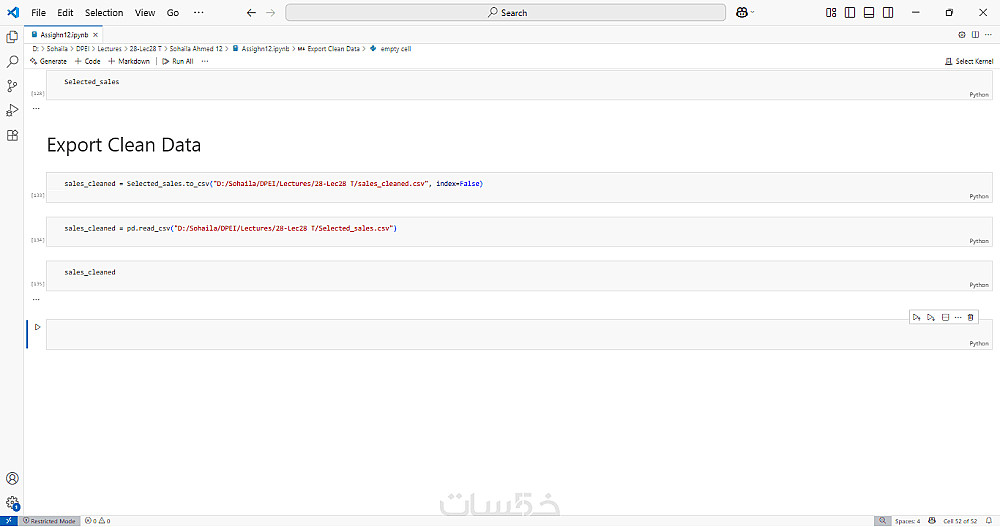
Task: Click the VS Code logo icon
Action: click(13, 12)
